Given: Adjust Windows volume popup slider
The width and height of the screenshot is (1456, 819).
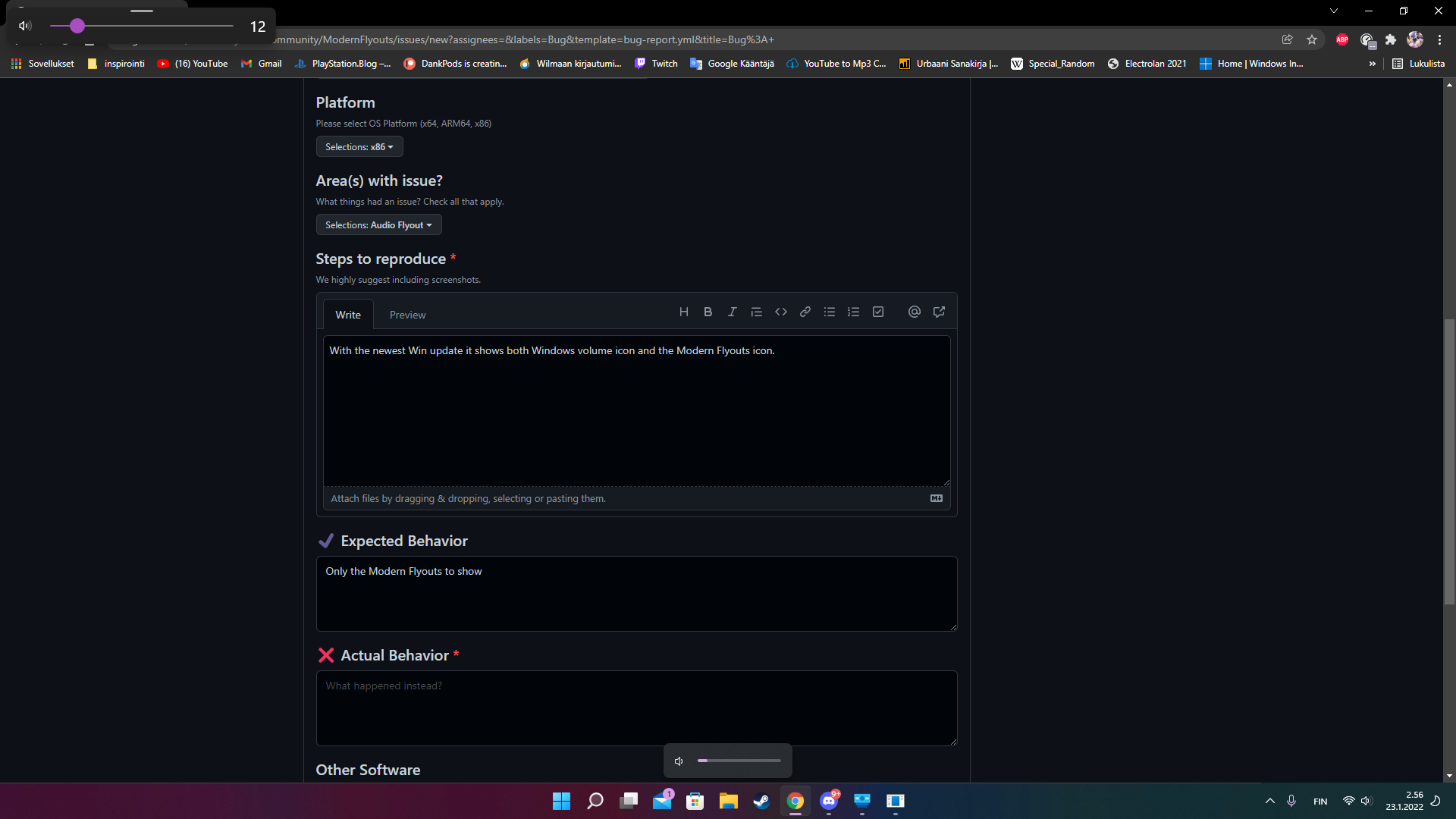Looking at the screenshot, I should (x=739, y=761).
